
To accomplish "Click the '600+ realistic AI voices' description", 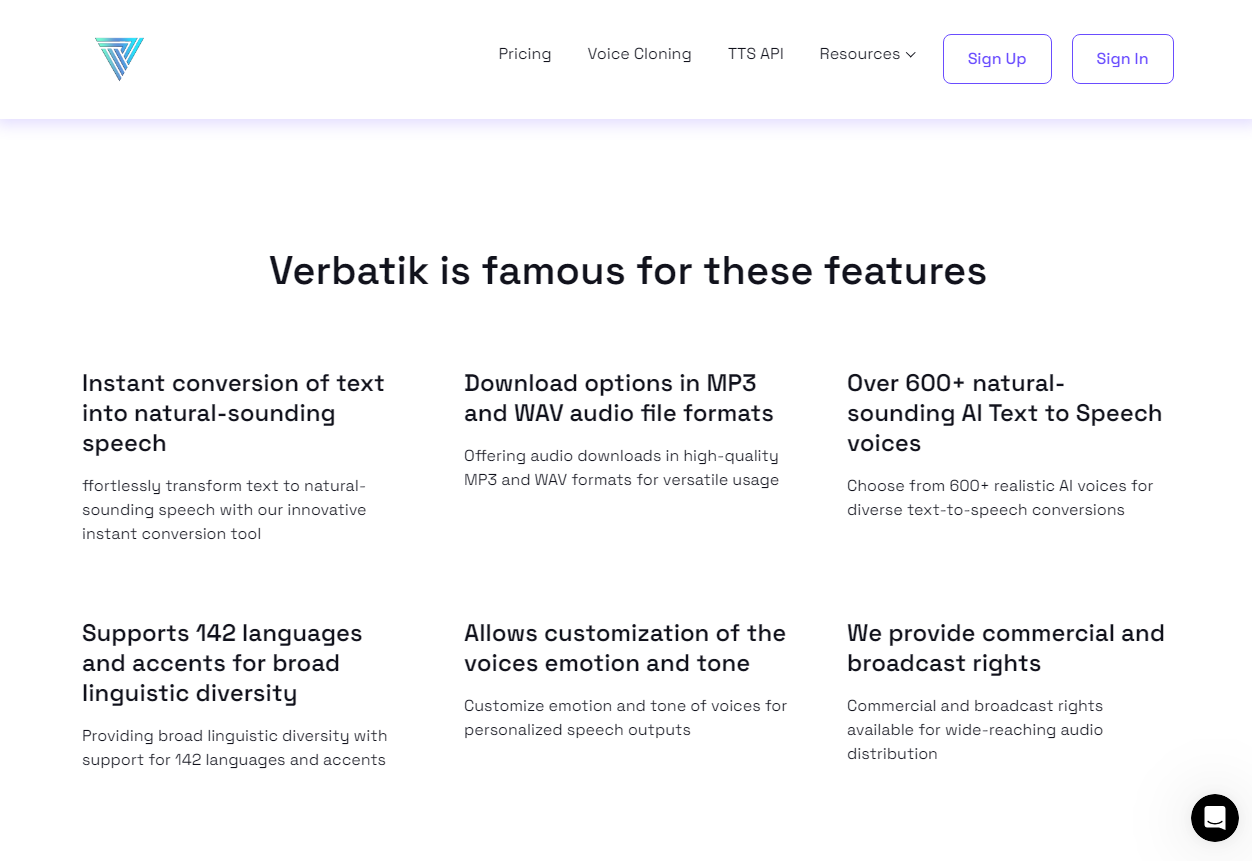I will pos(1000,498).
